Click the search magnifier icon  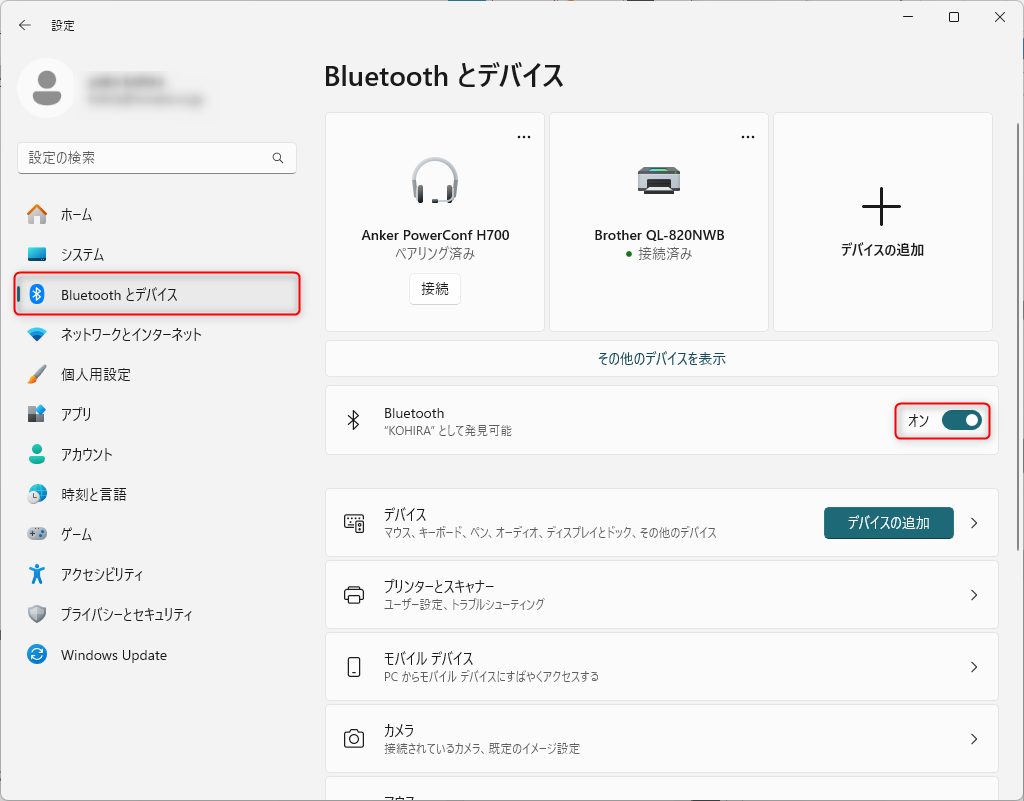coord(278,158)
